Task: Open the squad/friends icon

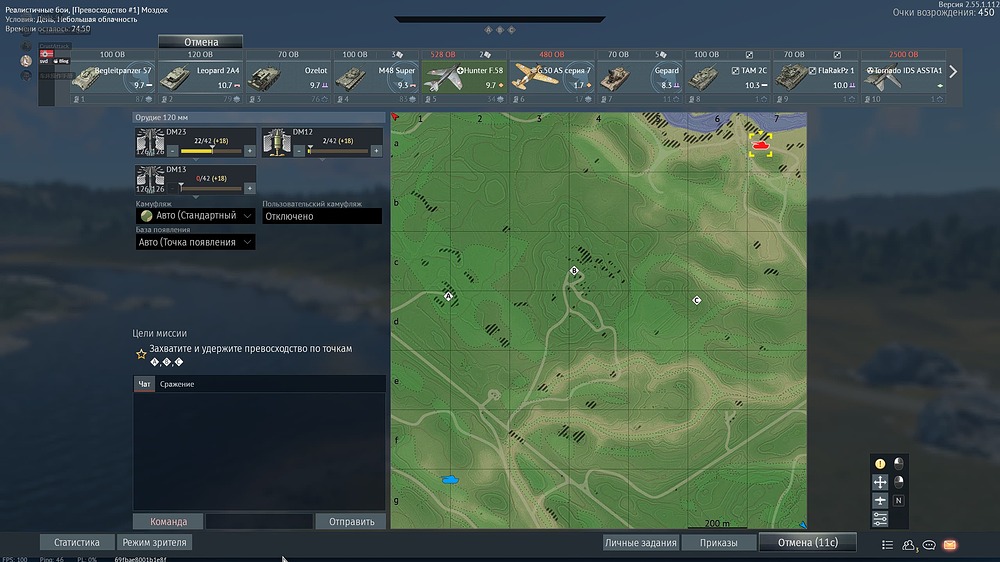Action: 908,545
